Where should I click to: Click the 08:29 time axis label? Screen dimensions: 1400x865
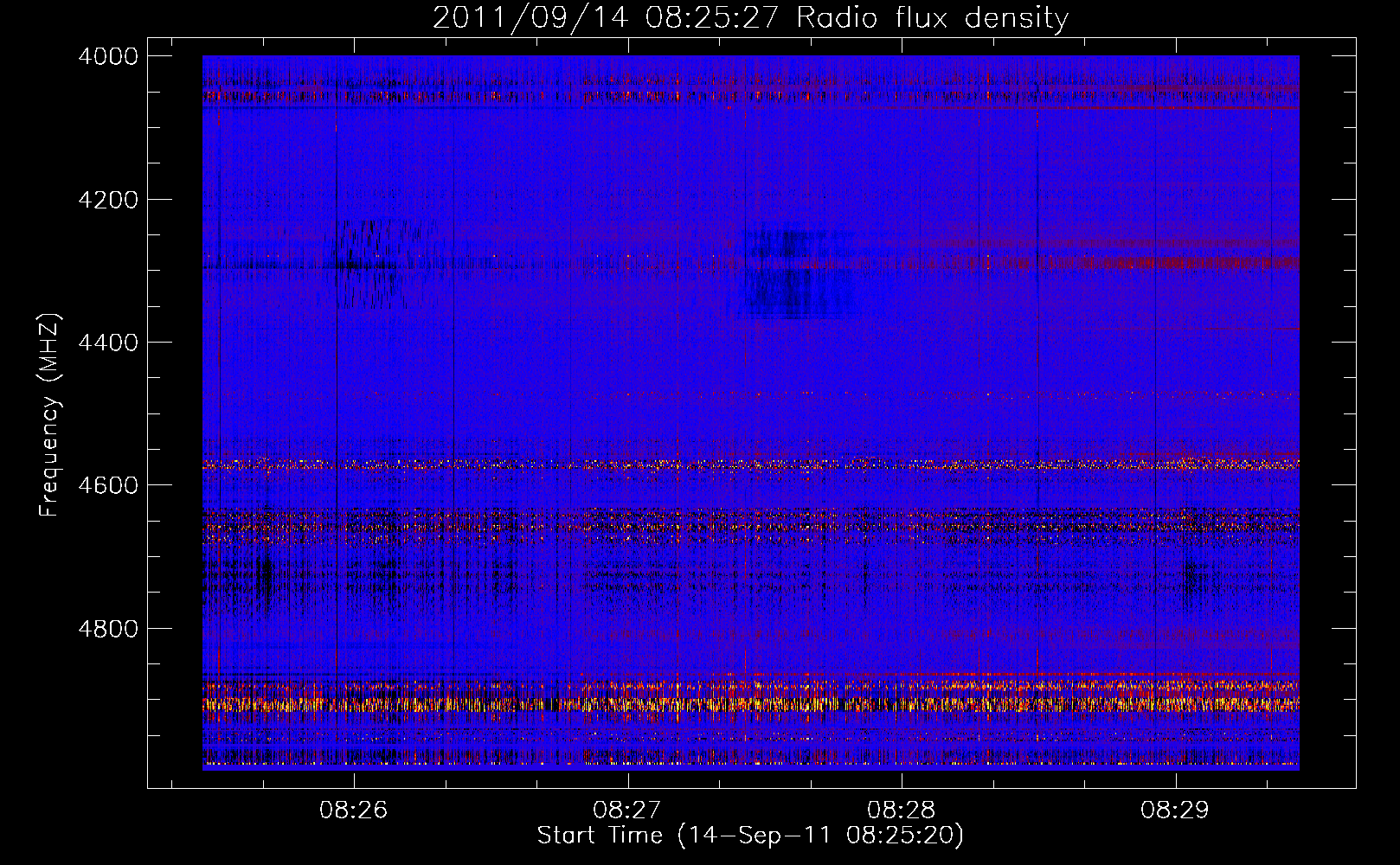click(x=1175, y=811)
